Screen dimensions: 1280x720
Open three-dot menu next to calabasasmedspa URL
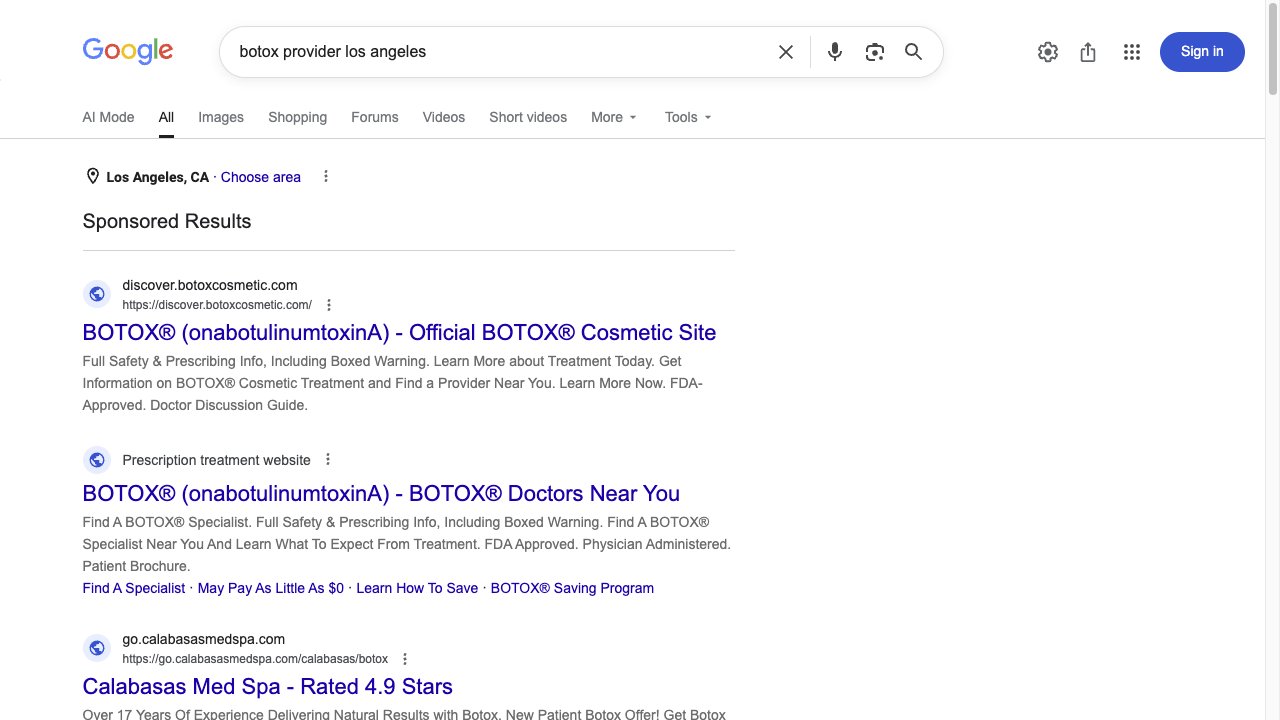(x=405, y=659)
